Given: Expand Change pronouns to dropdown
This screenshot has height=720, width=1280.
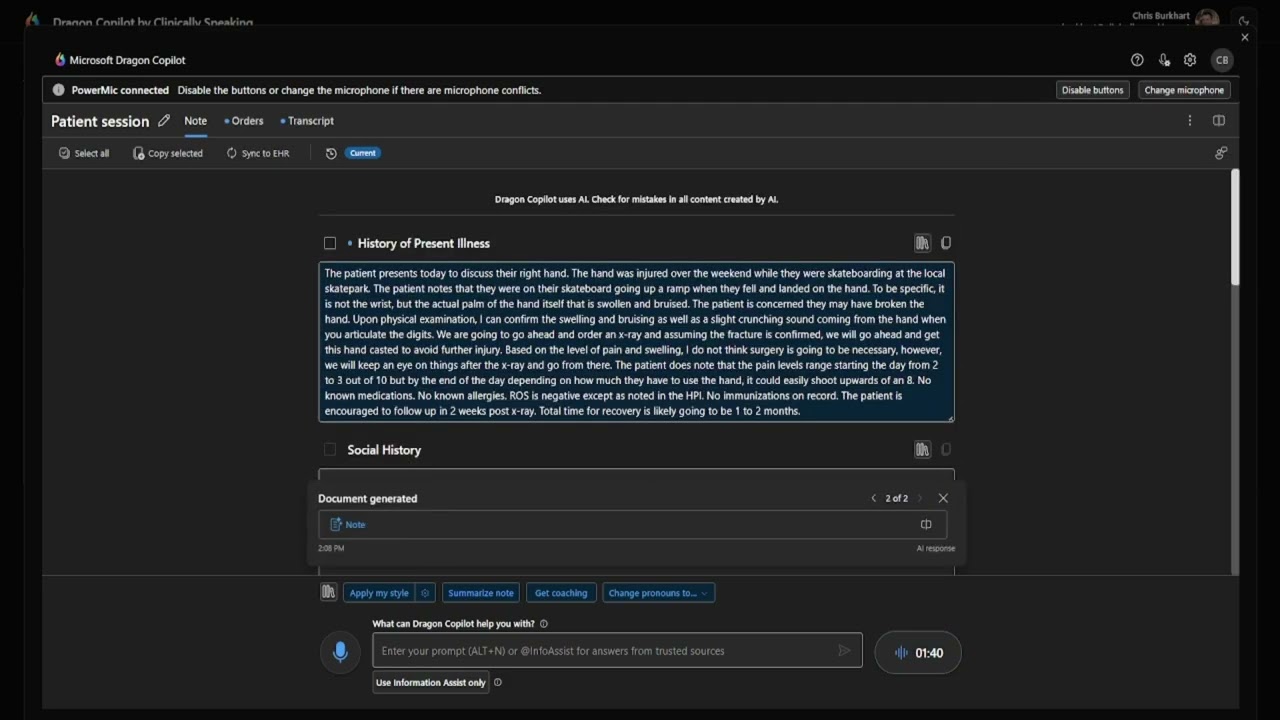Looking at the screenshot, I should click(659, 593).
